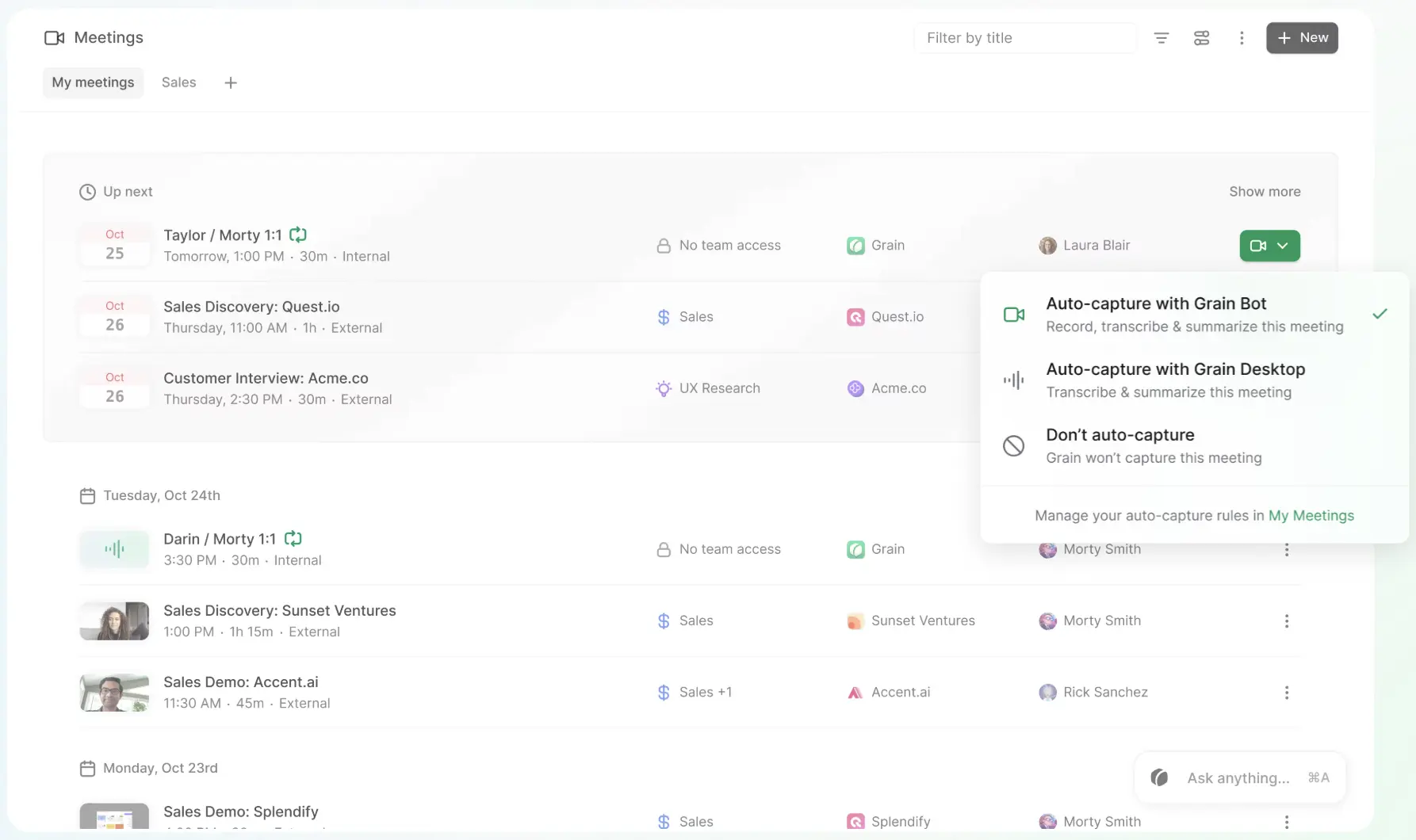Click the Accent.ai company logo
The image size is (1416, 840).
pyautogui.click(x=855, y=693)
